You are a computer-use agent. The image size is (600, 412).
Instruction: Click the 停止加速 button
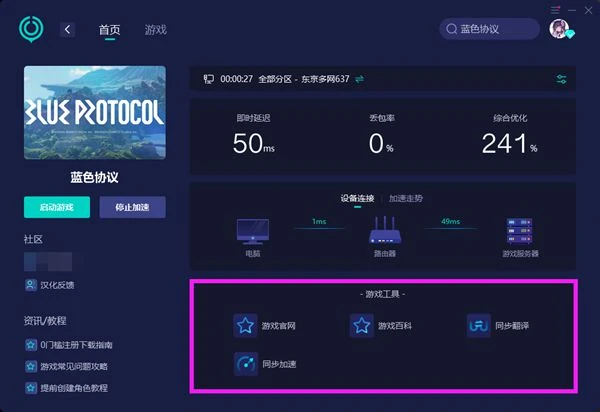click(132, 207)
